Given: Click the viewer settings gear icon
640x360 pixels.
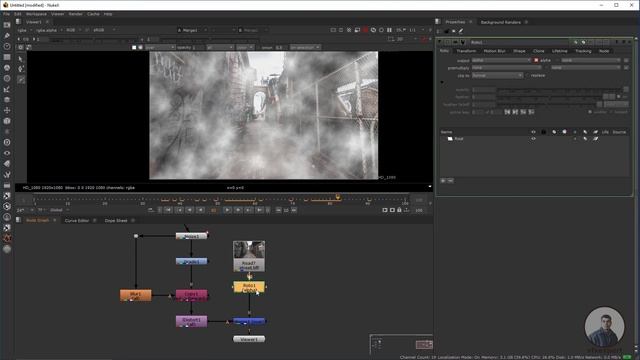Looking at the screenshot, I should tap(20, 47).
